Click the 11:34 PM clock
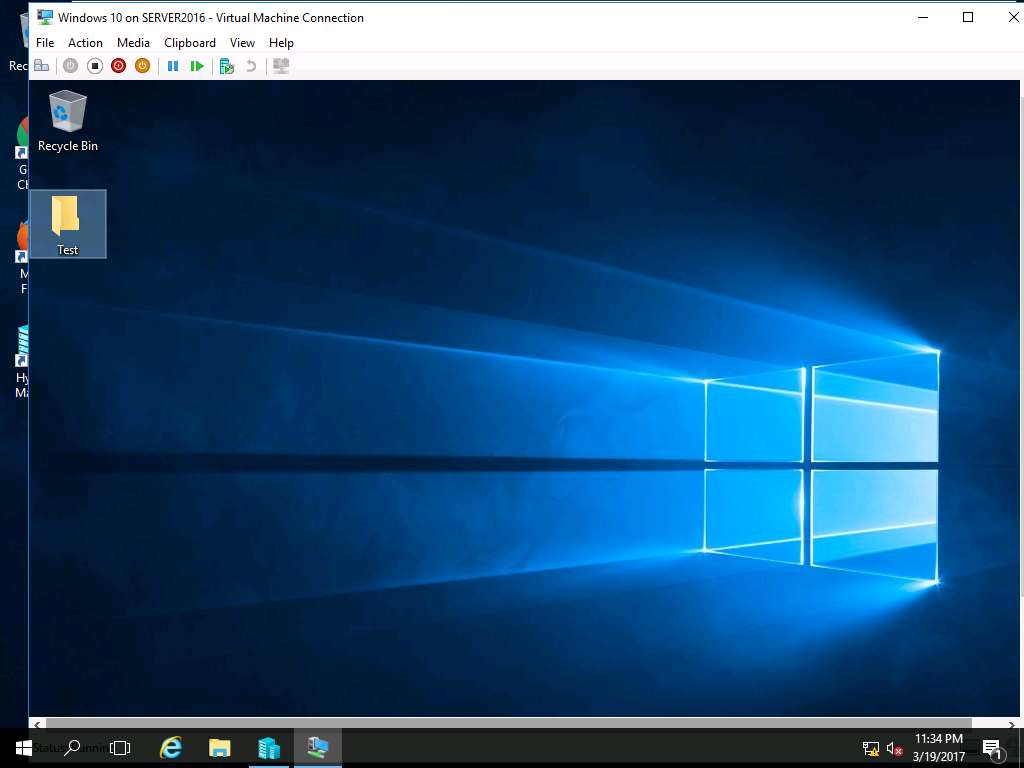 coord(938,739)
